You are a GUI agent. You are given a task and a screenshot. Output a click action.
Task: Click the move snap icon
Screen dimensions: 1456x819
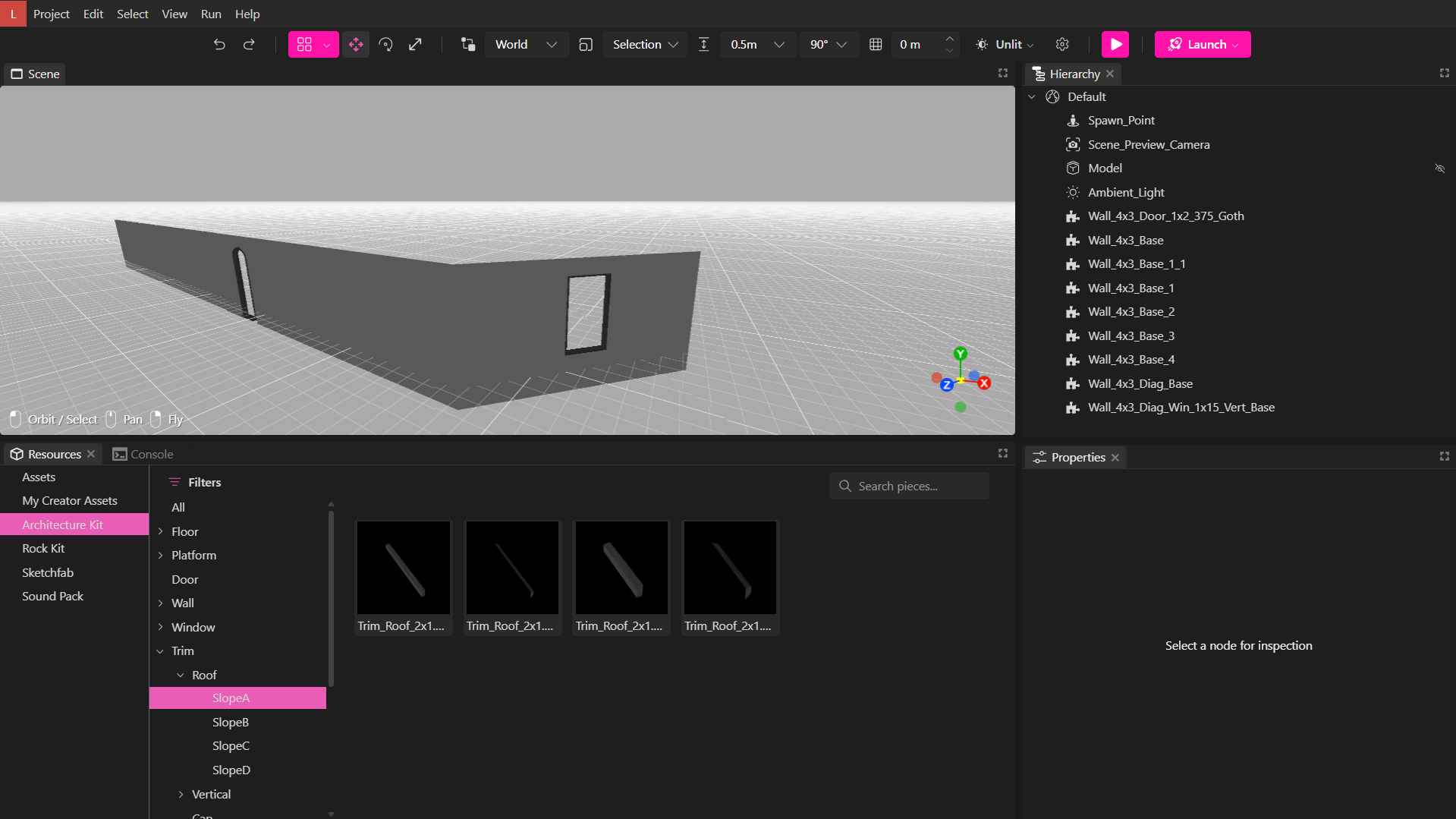click(x=703, y=45)
